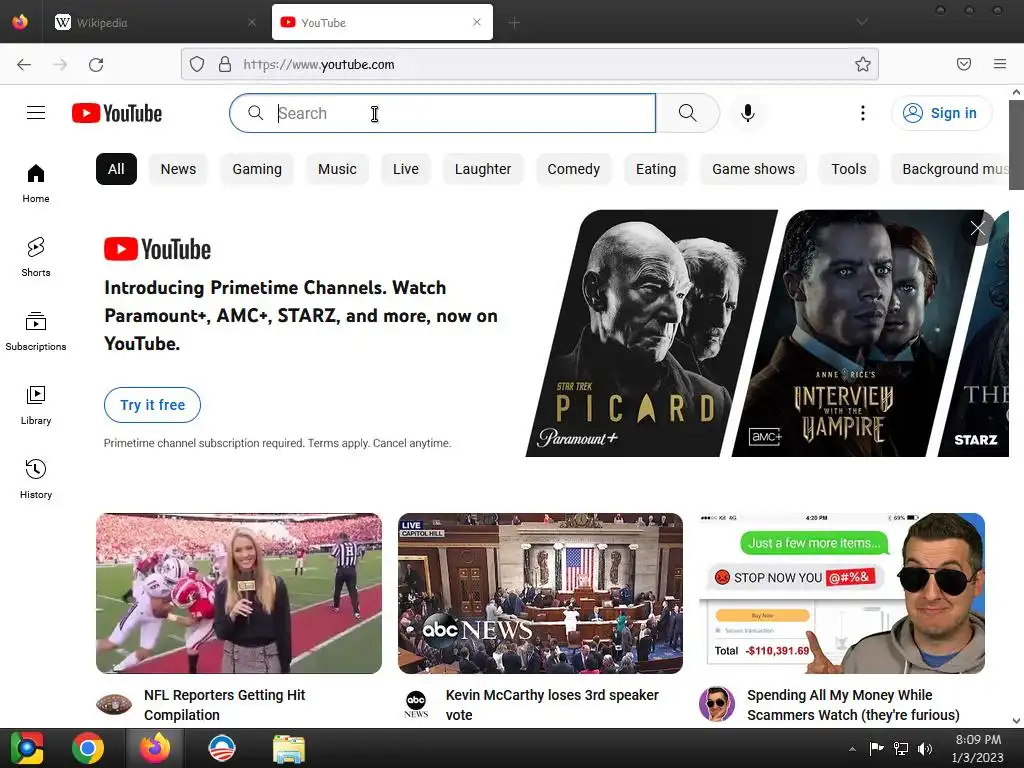Select the Tools filter chip

tap(849, 169)
